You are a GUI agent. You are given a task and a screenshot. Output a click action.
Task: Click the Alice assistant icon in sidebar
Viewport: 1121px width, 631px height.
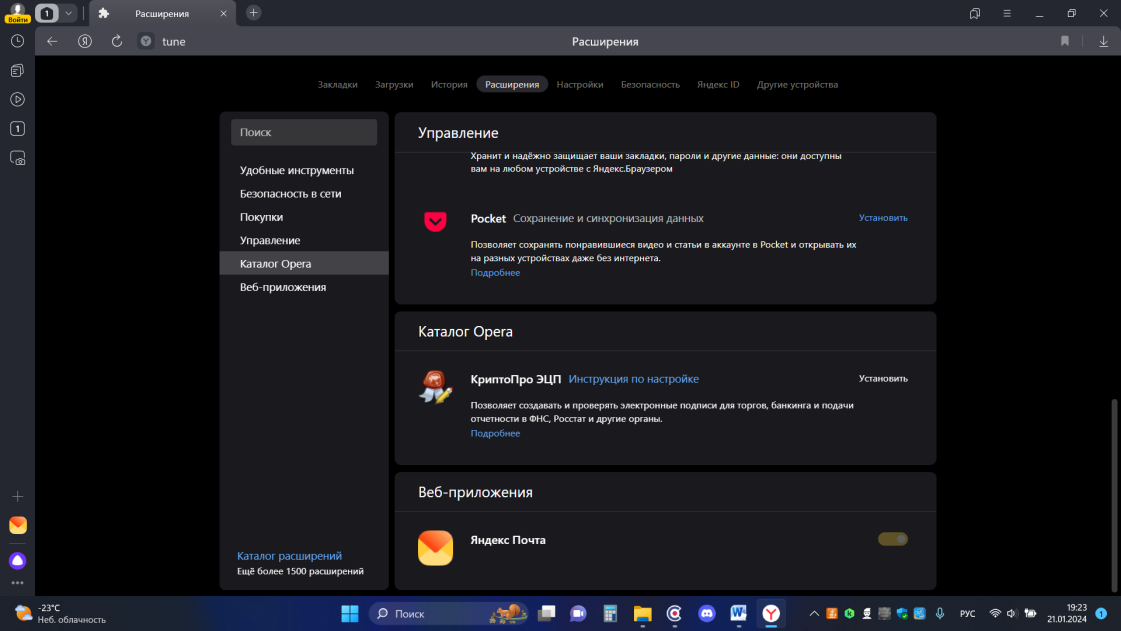tap(17, 560)
